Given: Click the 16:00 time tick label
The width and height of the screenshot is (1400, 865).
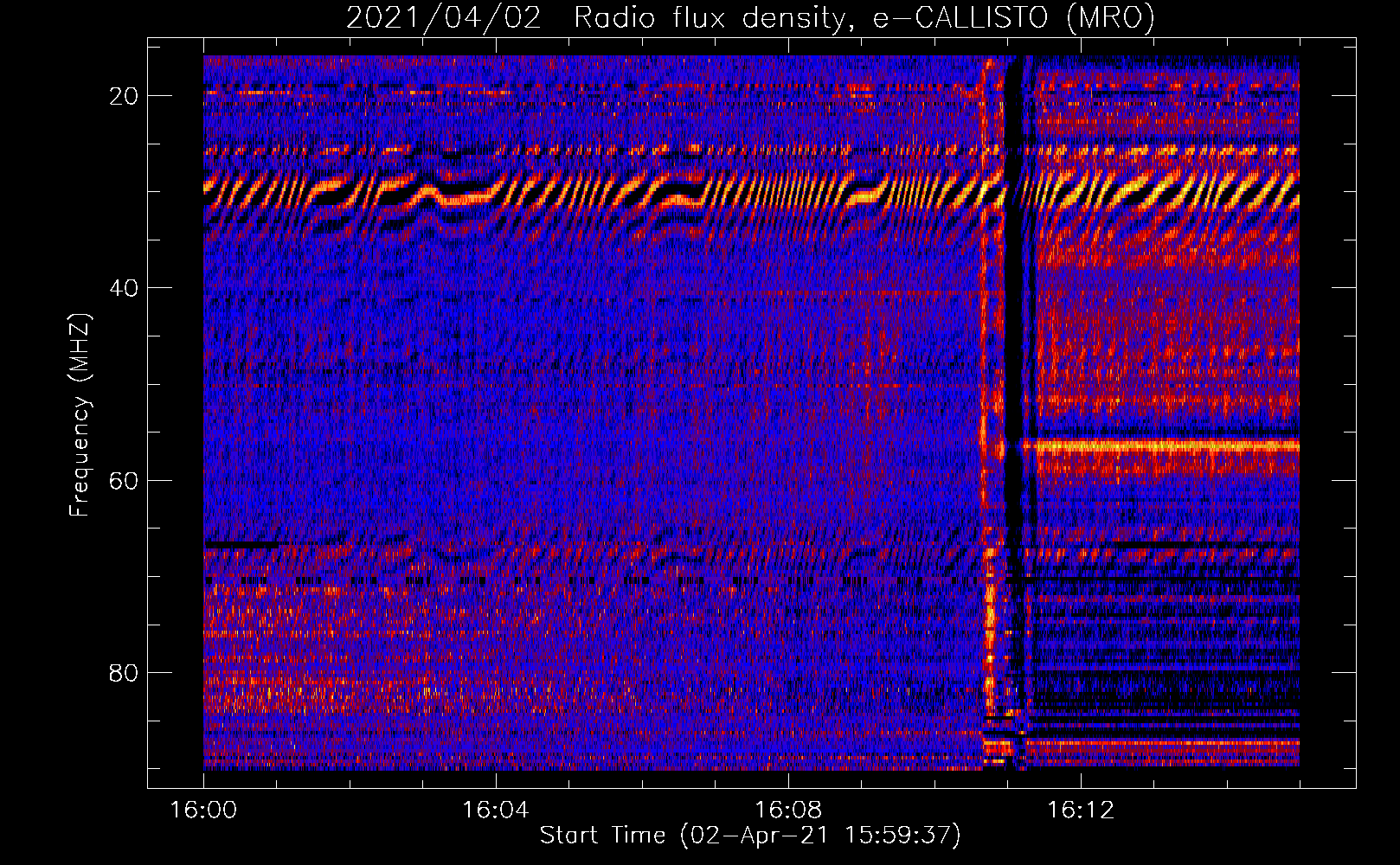Looking at the screenshot, I should (x=203, y=810).
